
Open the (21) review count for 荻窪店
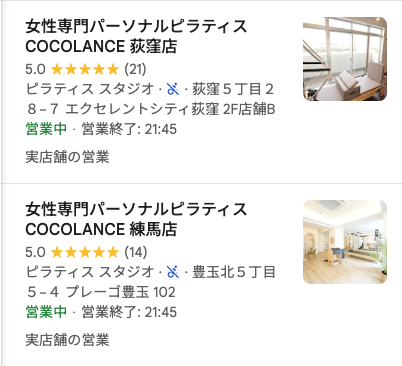[135, 69]
